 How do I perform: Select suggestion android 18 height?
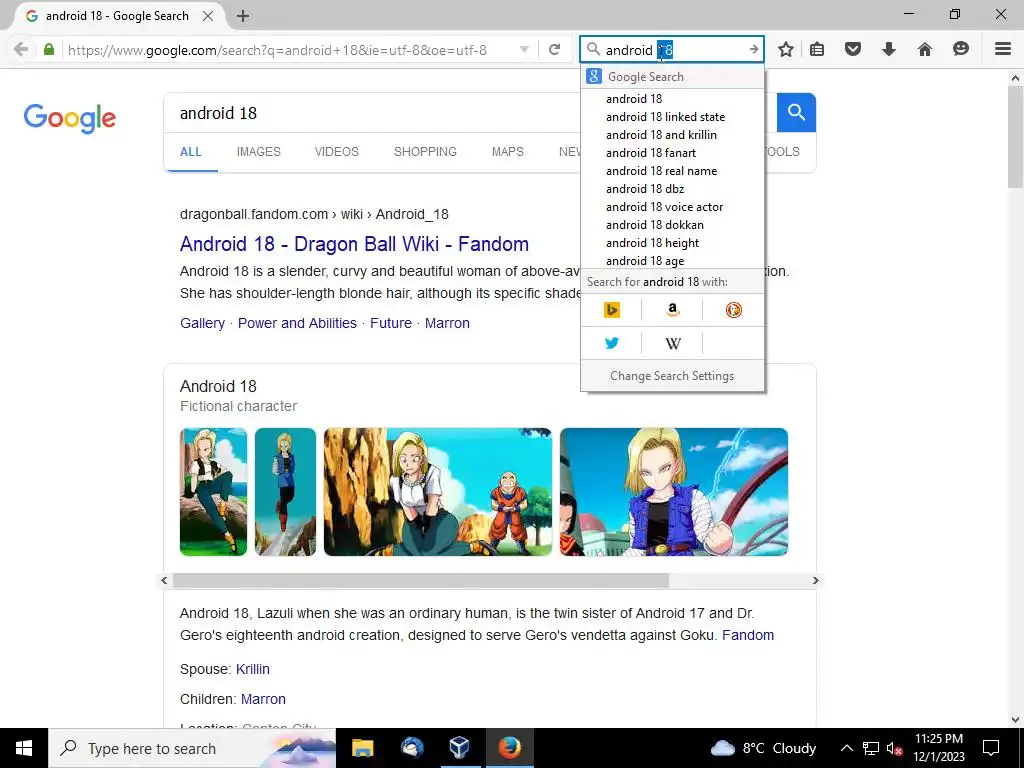coord(672,243)
